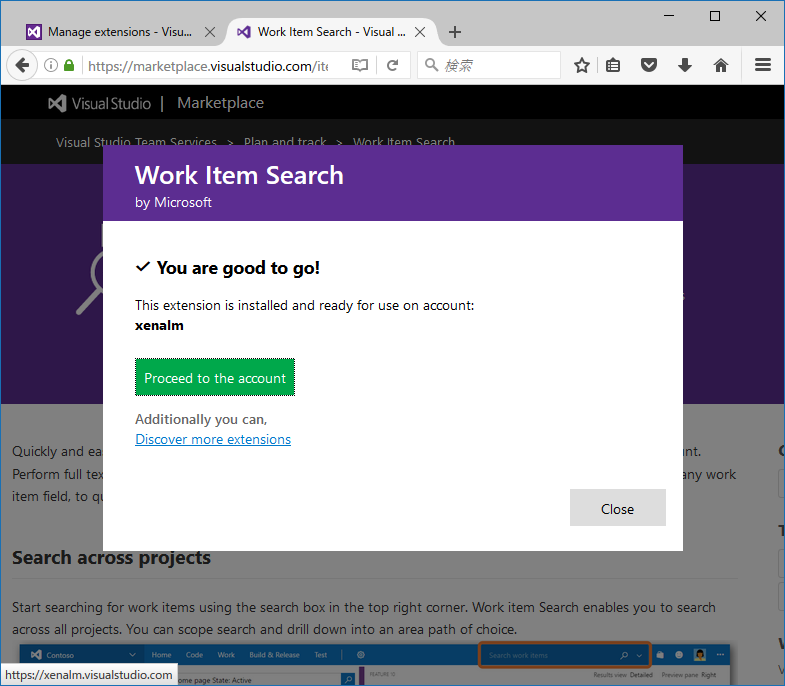Image resolution: width=785 pixels, height=686 pixels.
Task: Minimize the browser window
Action: tap(669, 16)
